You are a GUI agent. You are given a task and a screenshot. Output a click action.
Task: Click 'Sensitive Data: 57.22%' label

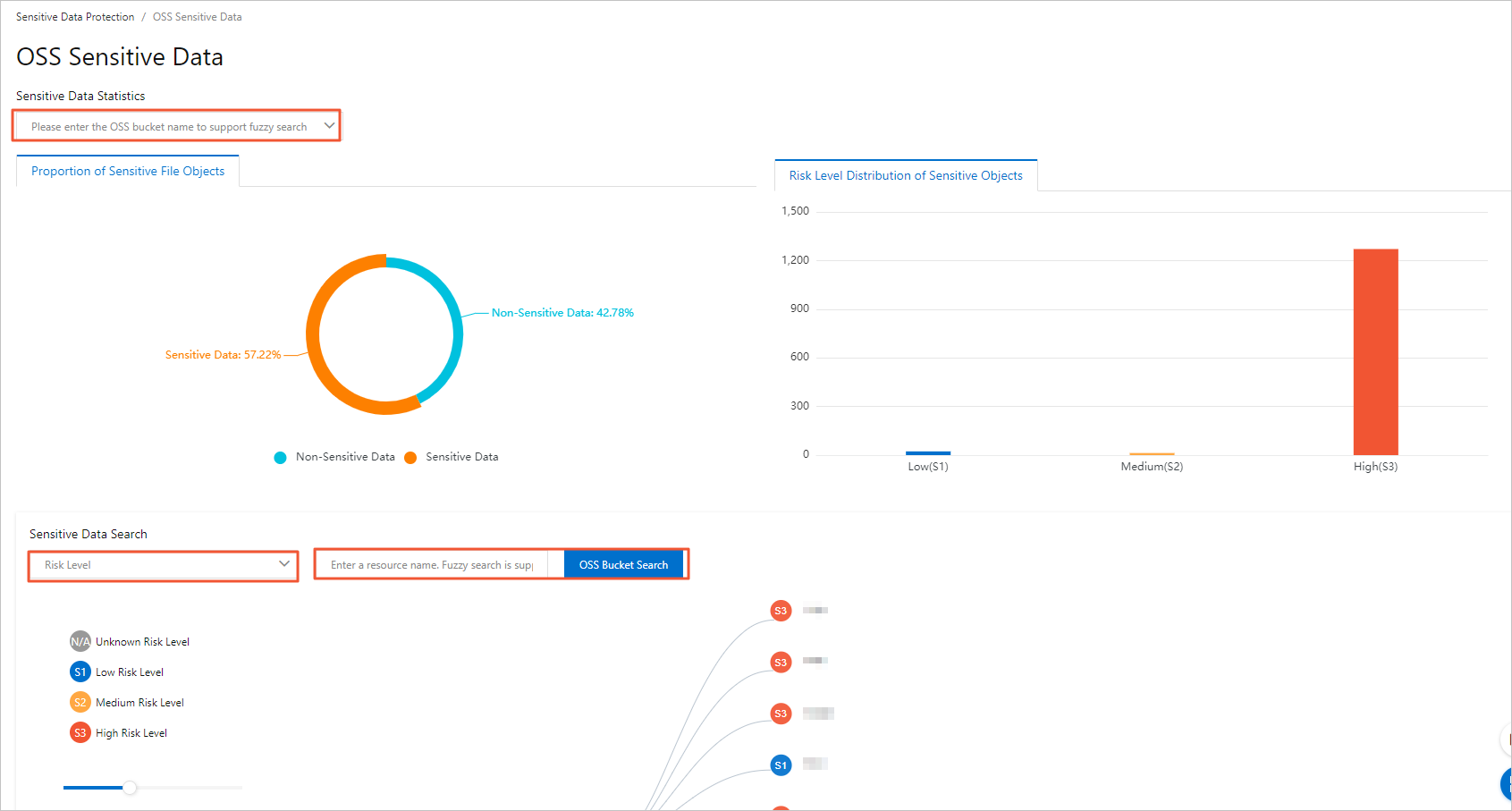(x=223, y=355)
